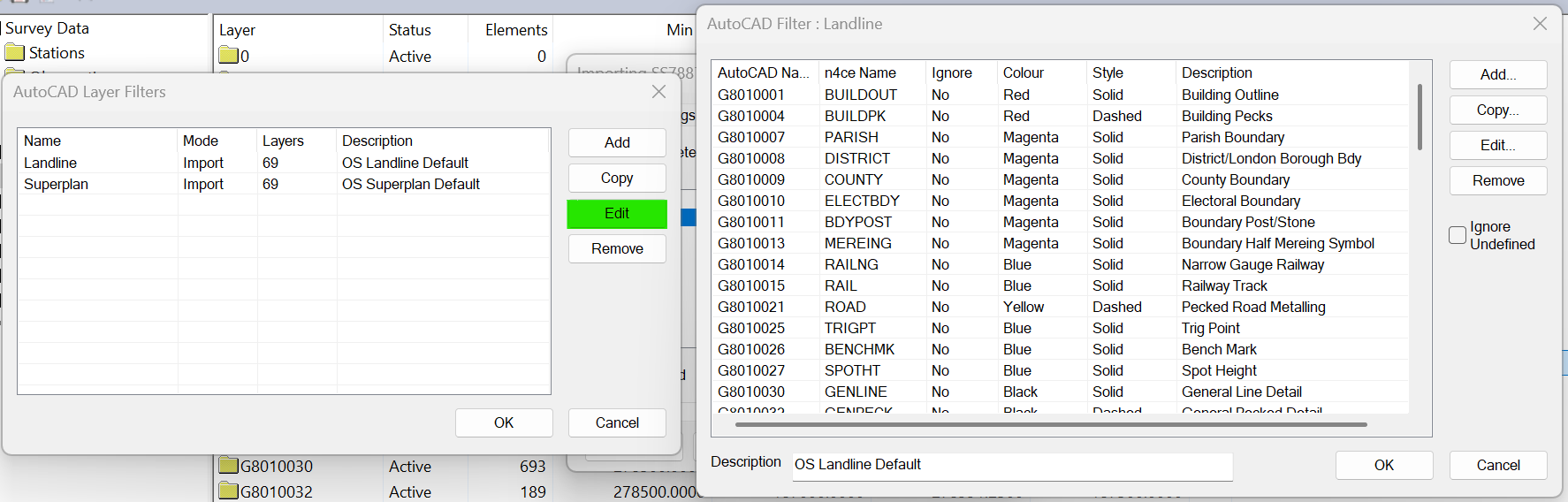Click the AutoCAD Name column header
The width and height of the screenshot is (1568, 502).
coord(765,72)
